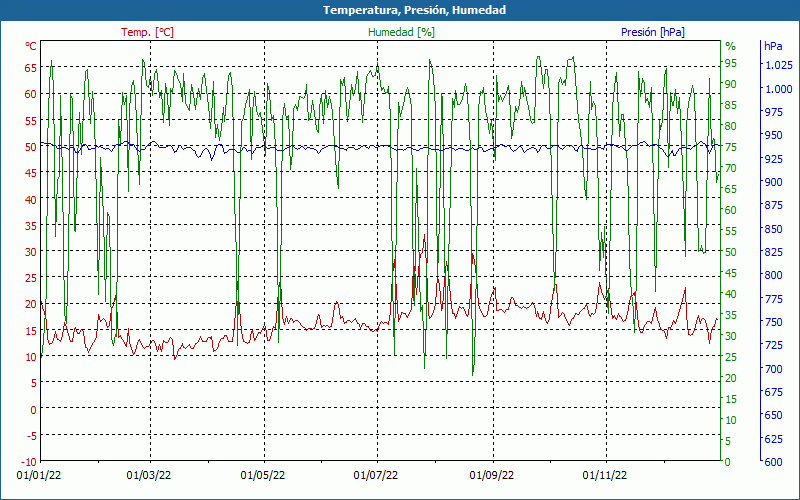Click the '1.025' pressure axis value
Image resolution: width=800 pixels, height=500 pixels.
tap(779, 65)
